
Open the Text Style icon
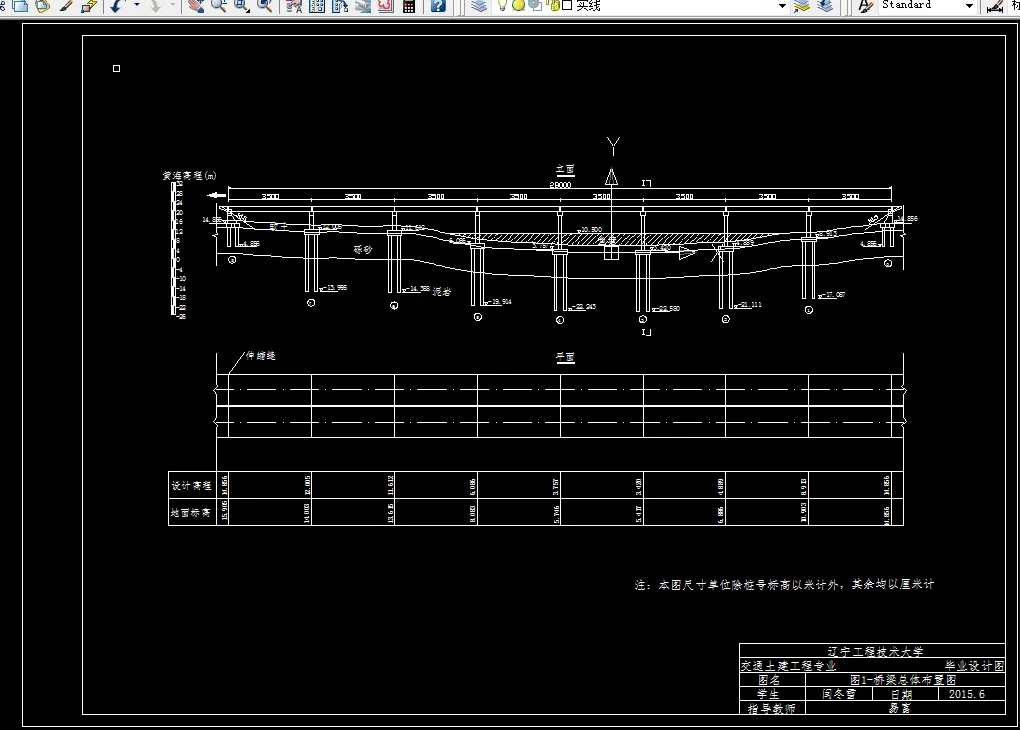(865, 6)
